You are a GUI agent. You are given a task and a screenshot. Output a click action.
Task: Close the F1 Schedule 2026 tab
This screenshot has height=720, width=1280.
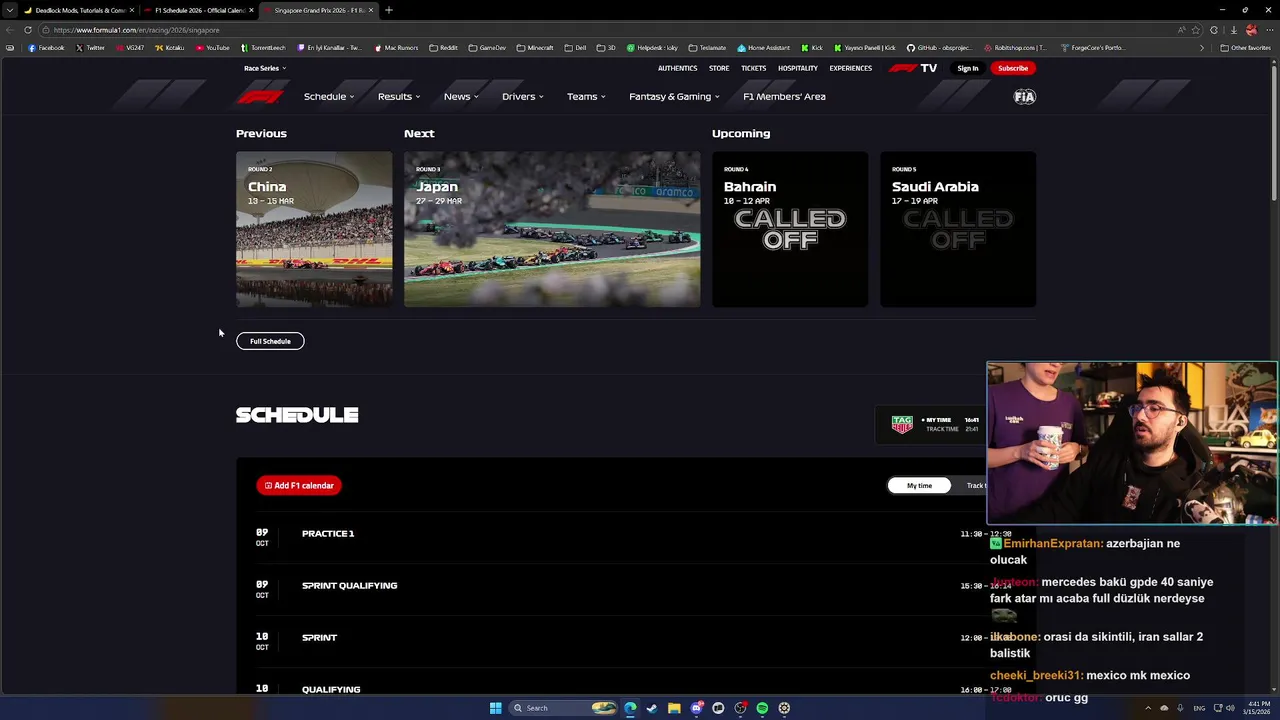251,10
